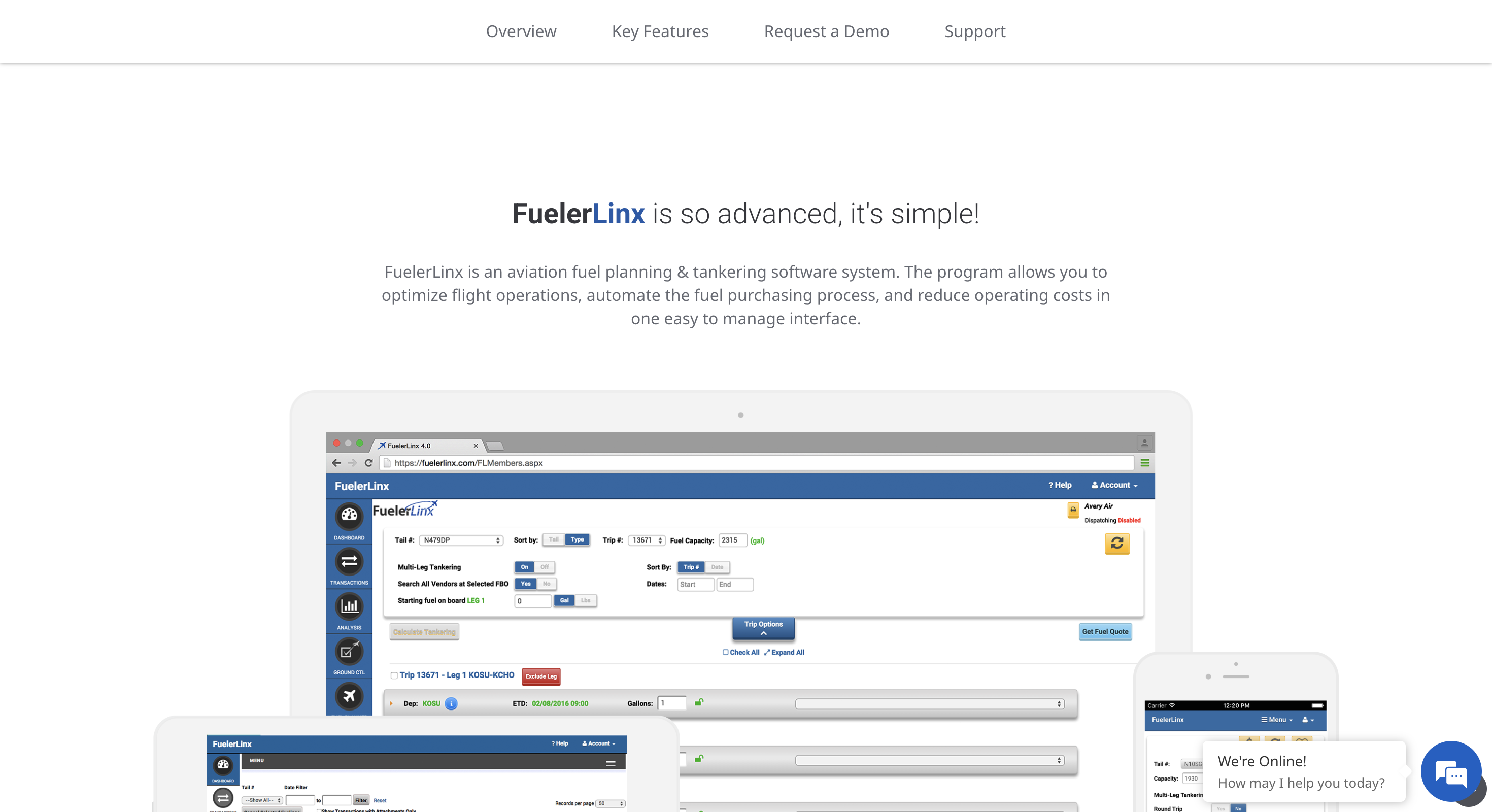The image size is (1492, 812).
Task: Click dashboard icon in lower-left tablet mockup
Action: [223, 765]
